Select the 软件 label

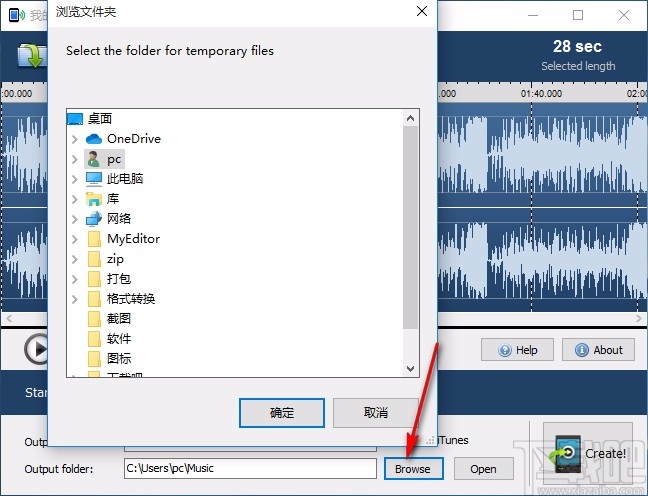click(119, 339)
